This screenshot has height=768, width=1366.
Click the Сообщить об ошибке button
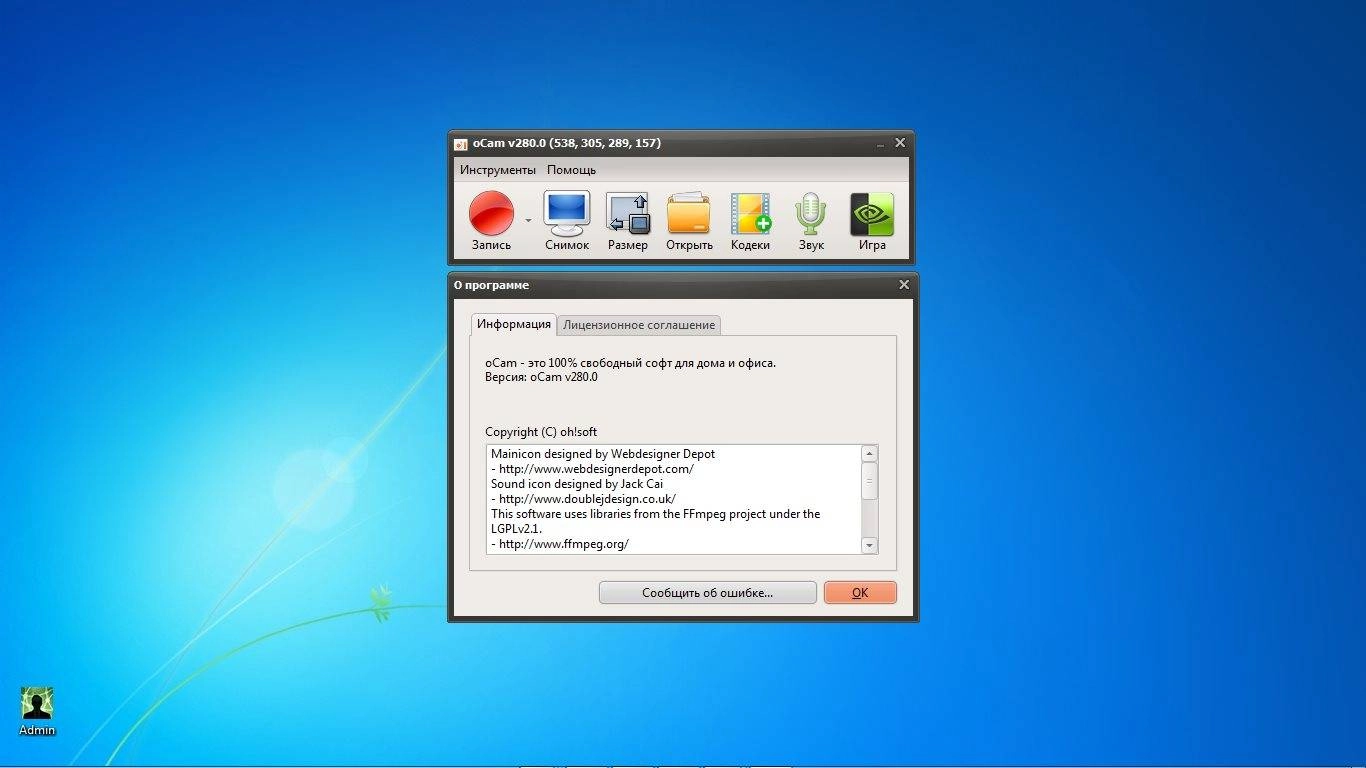click(708, 593)
